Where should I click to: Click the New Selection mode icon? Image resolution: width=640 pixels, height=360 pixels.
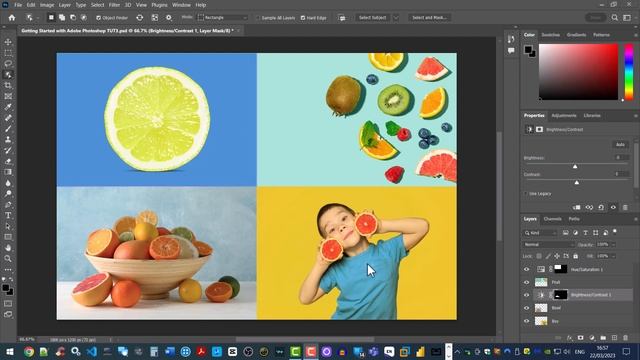tap(51, 18)
